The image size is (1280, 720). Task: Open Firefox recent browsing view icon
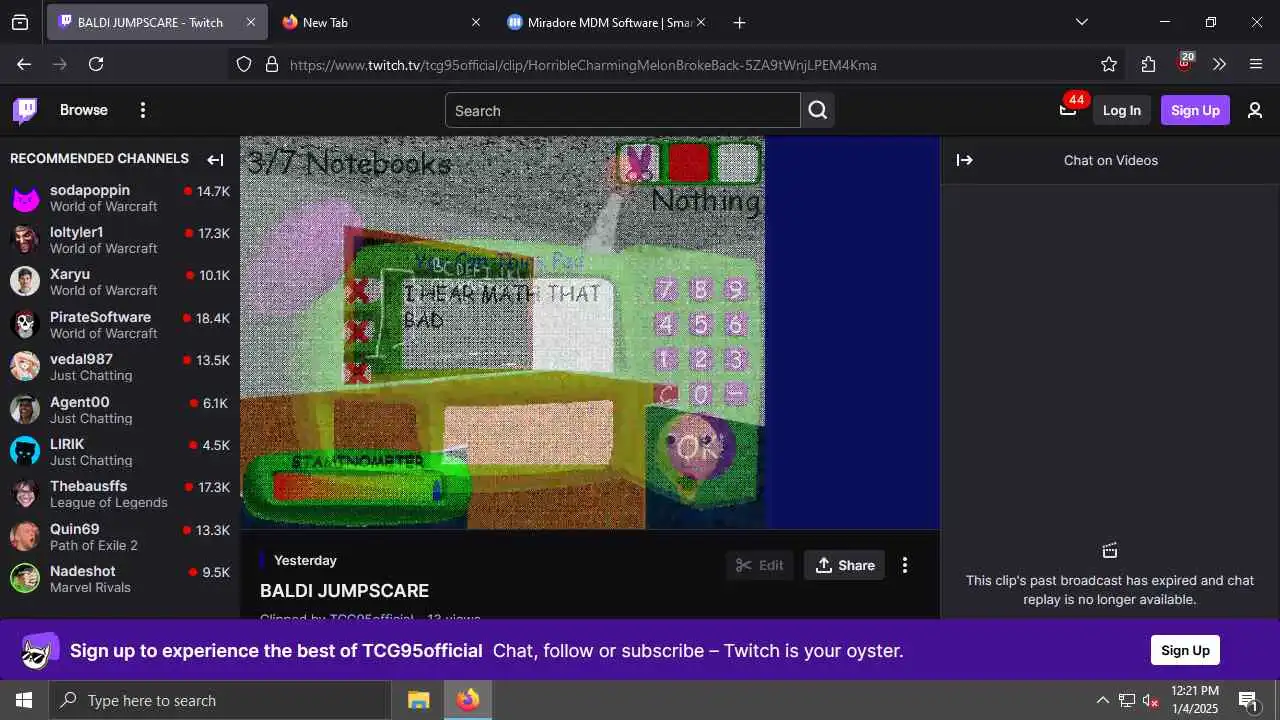point(20,22)
